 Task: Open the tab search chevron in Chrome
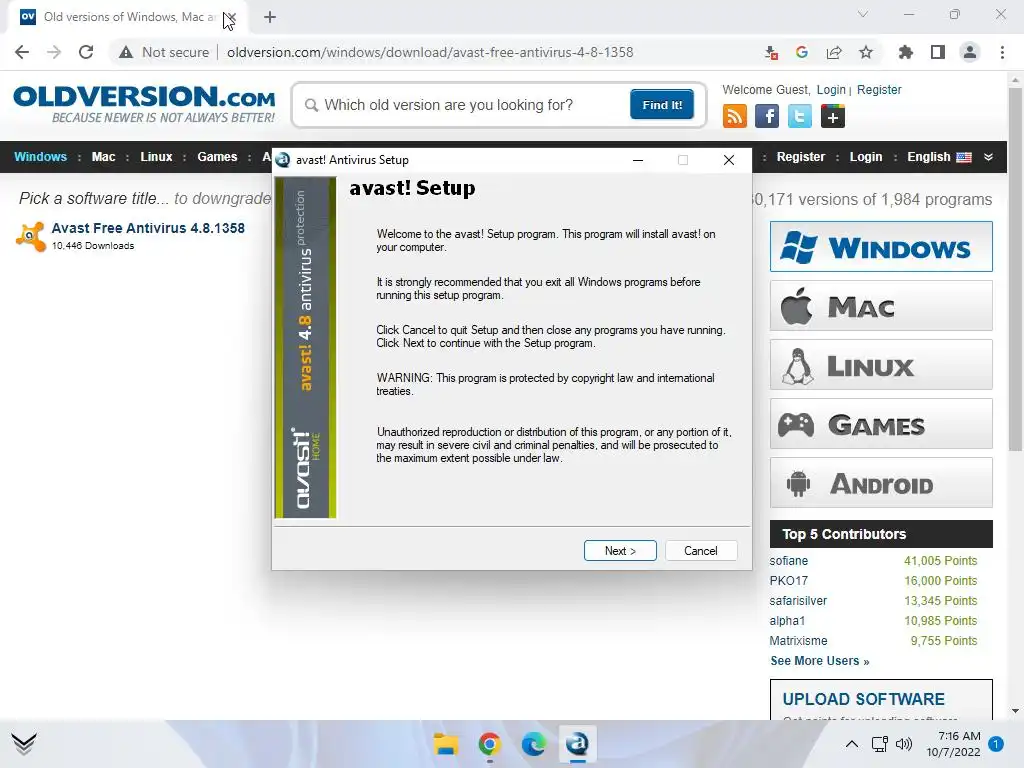(x=863, y=14)
